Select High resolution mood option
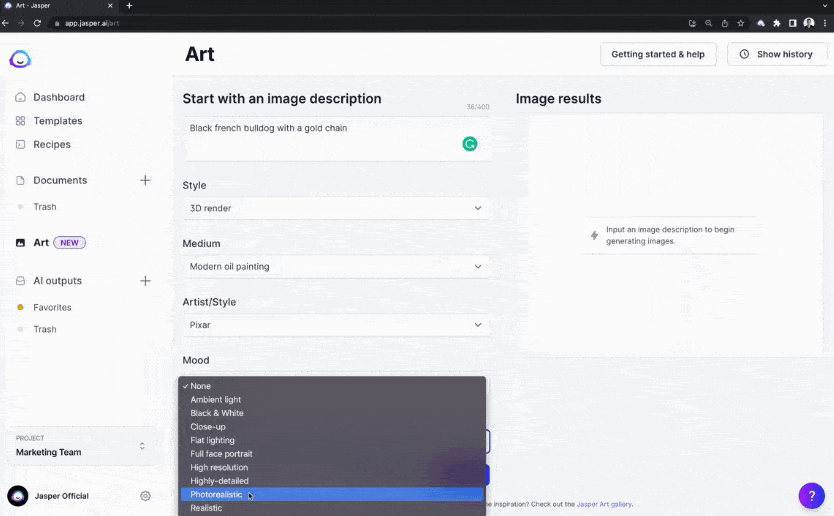 coord(332,468)
